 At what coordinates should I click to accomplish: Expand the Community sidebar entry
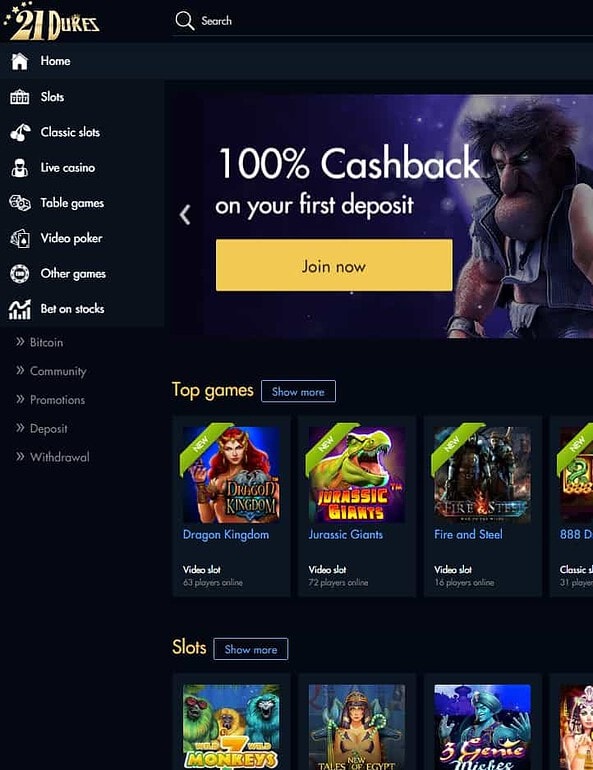click(x=51, y=371)
